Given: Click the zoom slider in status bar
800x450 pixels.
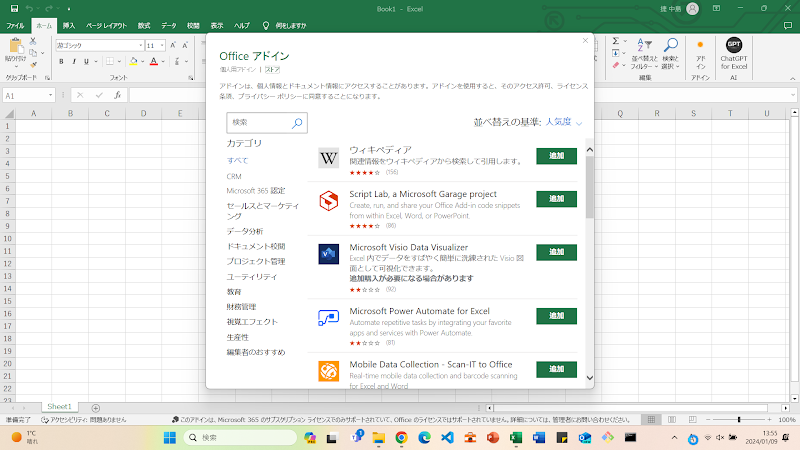Looking at the screenshot, I should (x=739, y=419).
